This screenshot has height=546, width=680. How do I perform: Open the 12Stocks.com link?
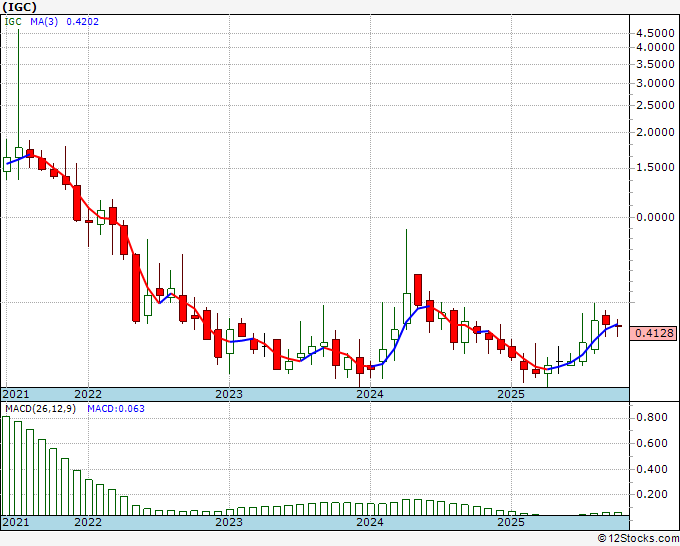point(638,539)
